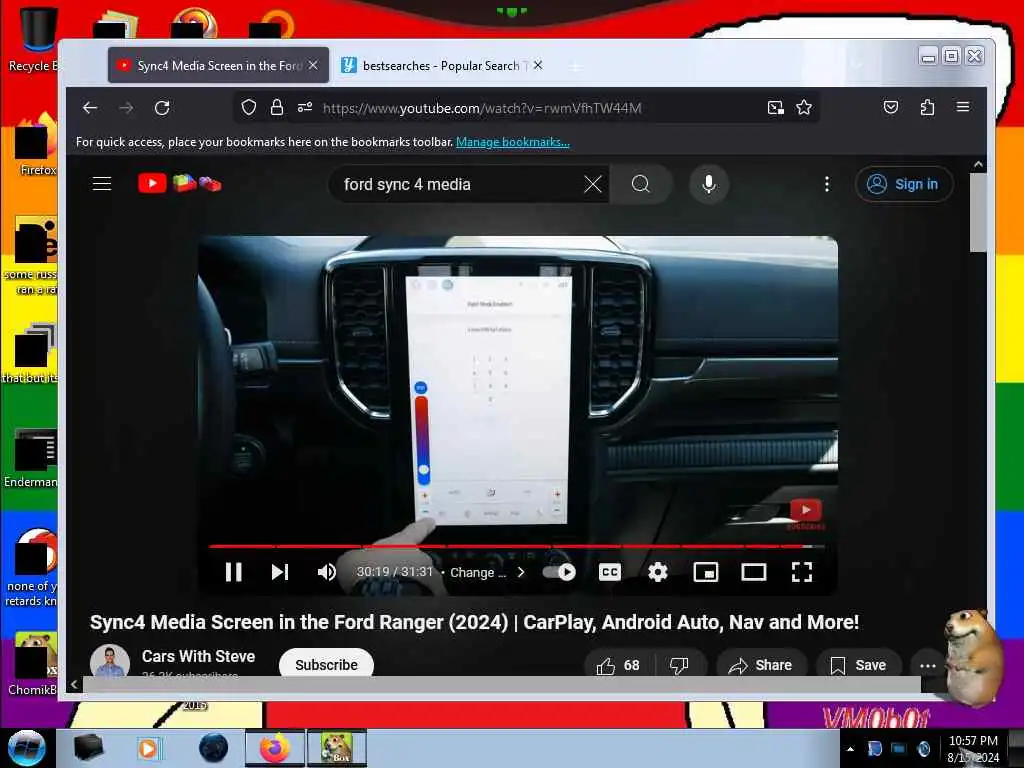Image resolution: width=1024 pixels, height=768 pixels.
Task: Open Cars With Steve channel avatar
Action: click(x=109, y=661)
